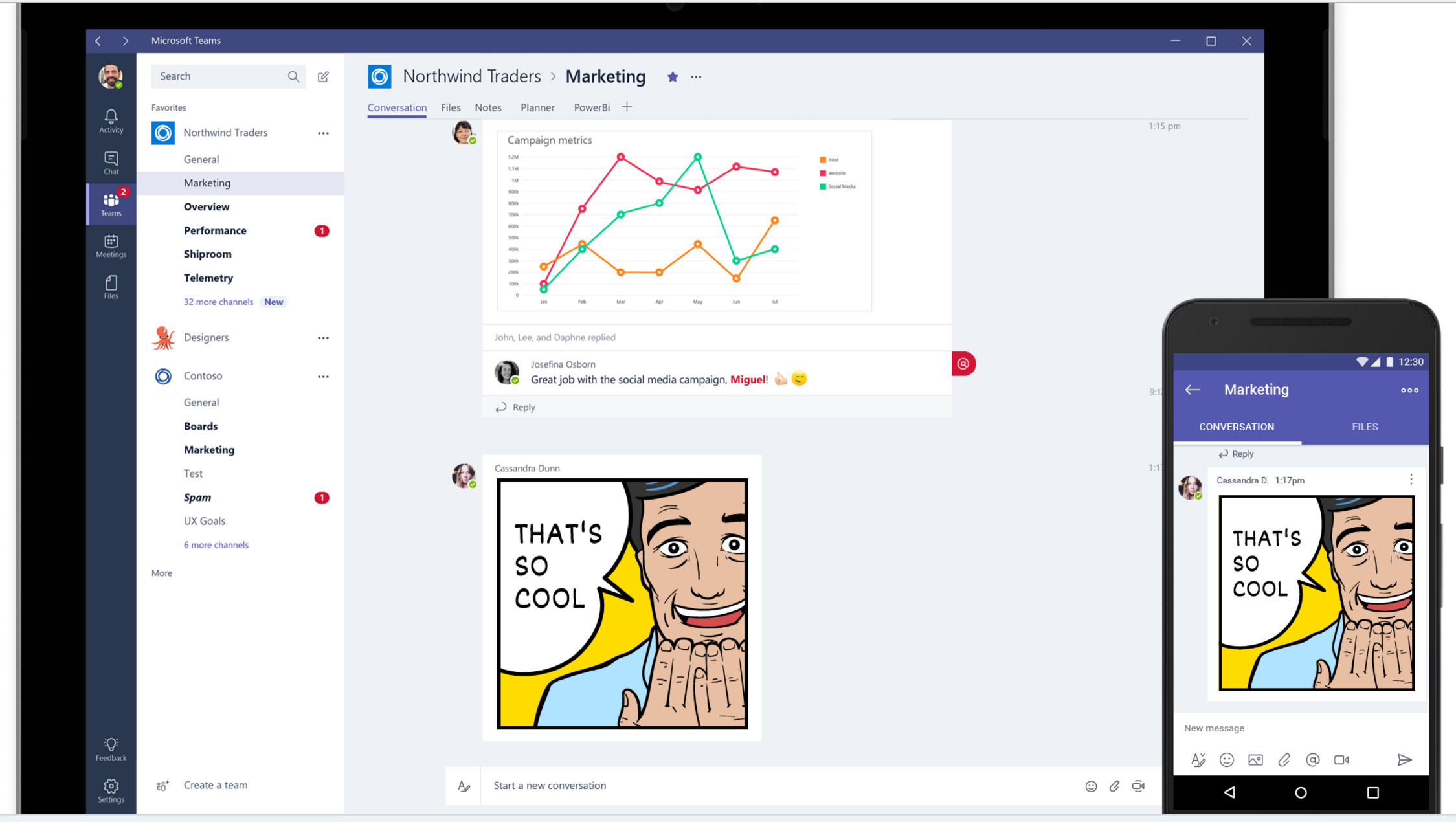The width and height of the screenshot is (1456, 822).
Task: Tap the CONVERSATION tab on the phone
Action: point(1237,427)
